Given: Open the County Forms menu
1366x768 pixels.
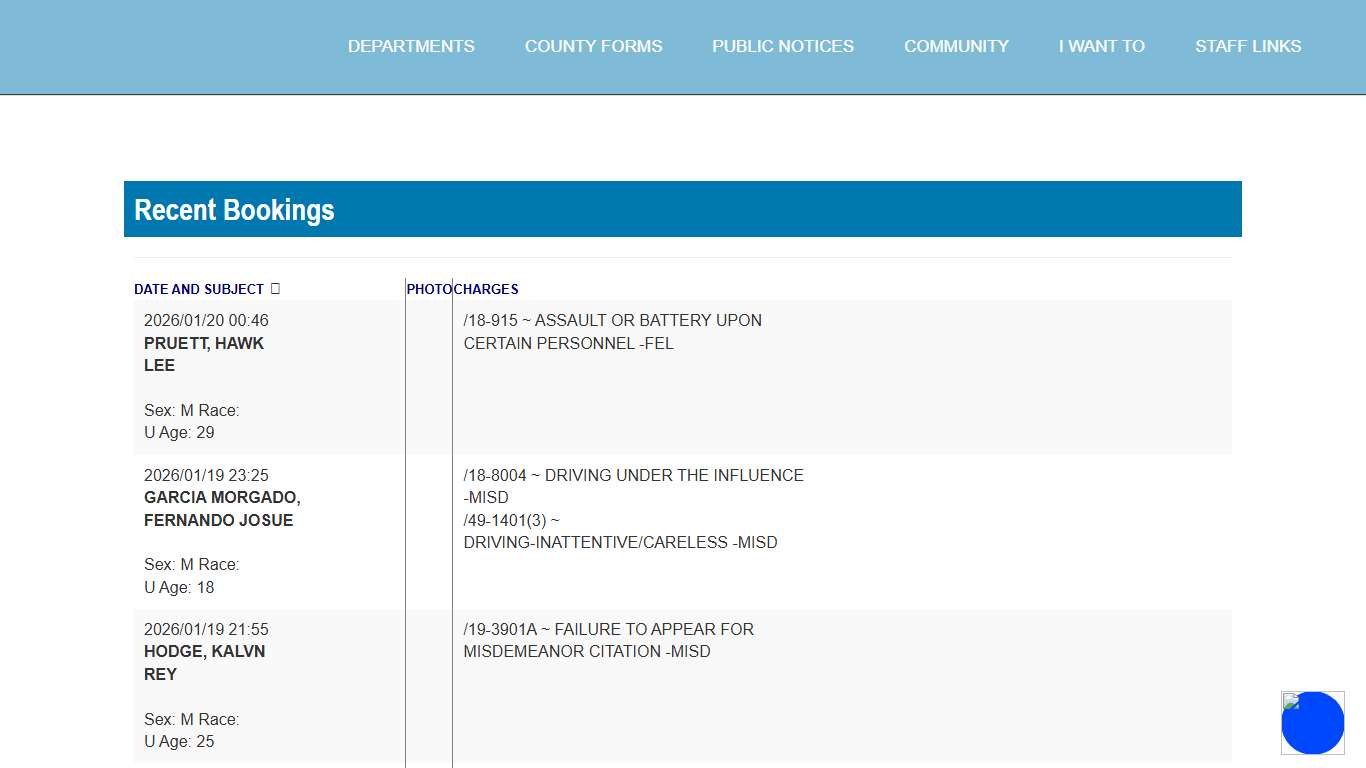Looking at the screenshot, I should [593, 46].
